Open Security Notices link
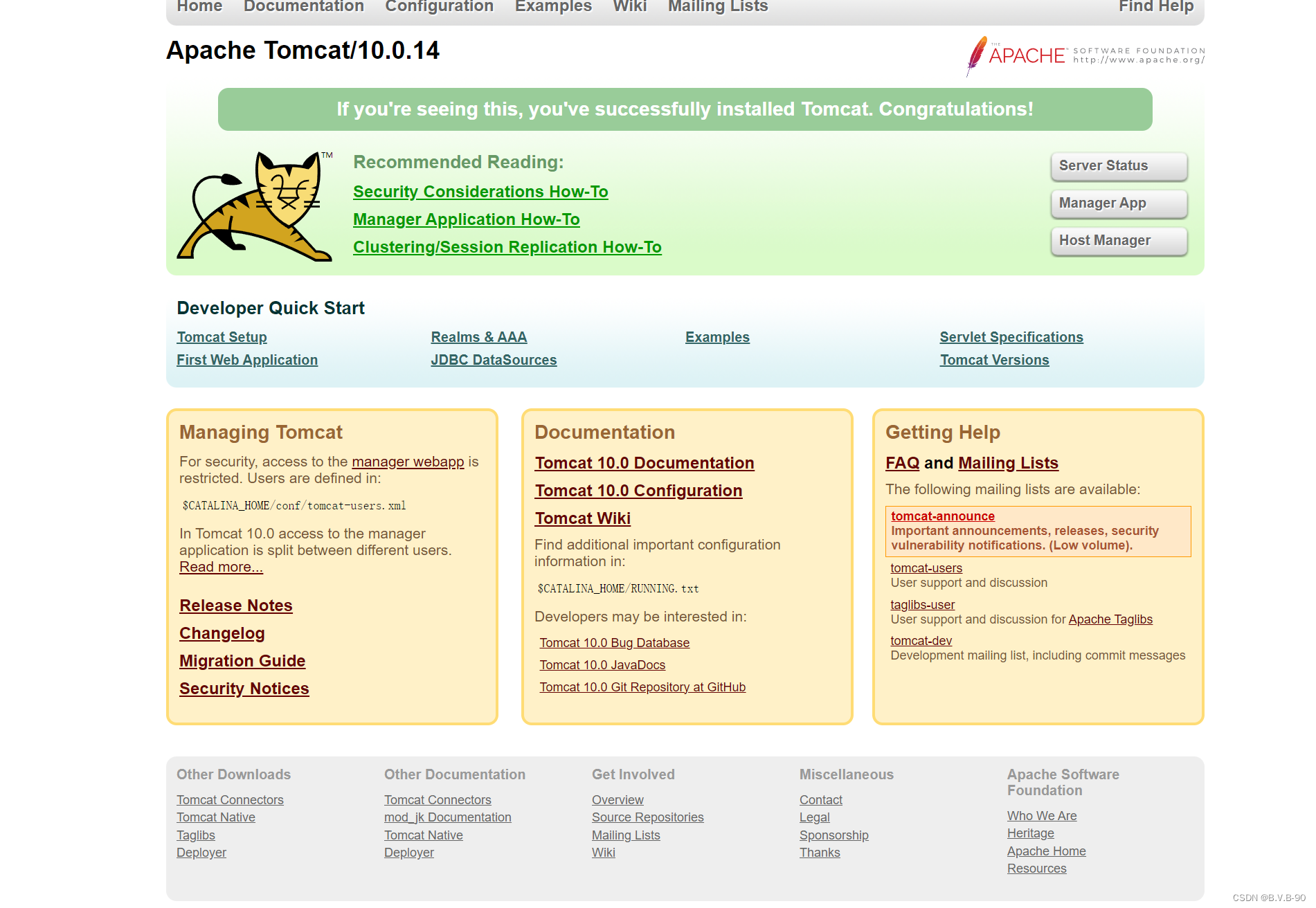The image size is (1316, 908). pyautogui.click(x=244, y=689)
